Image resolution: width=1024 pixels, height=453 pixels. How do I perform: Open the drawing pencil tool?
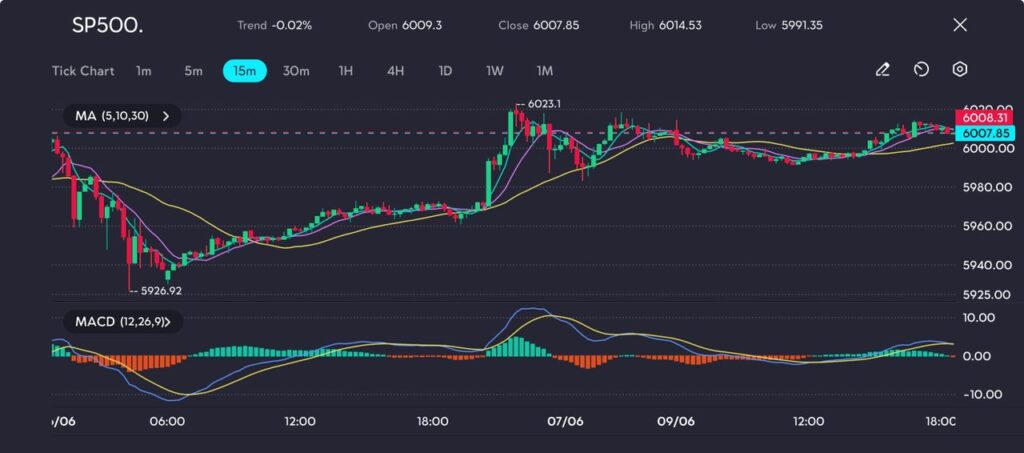point(882,70)
